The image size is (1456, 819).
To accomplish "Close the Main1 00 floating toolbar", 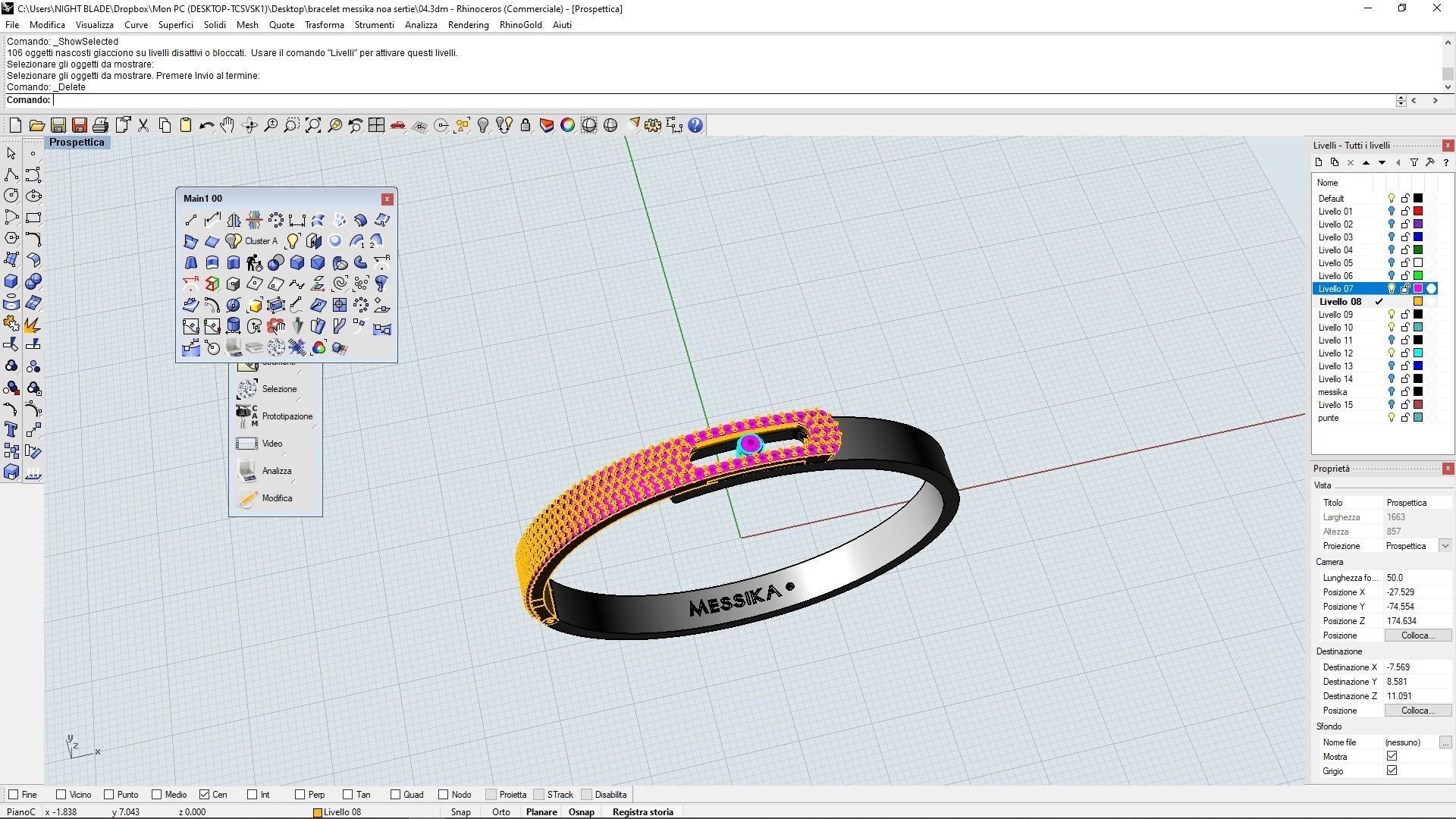I will (x=387, y=199).
